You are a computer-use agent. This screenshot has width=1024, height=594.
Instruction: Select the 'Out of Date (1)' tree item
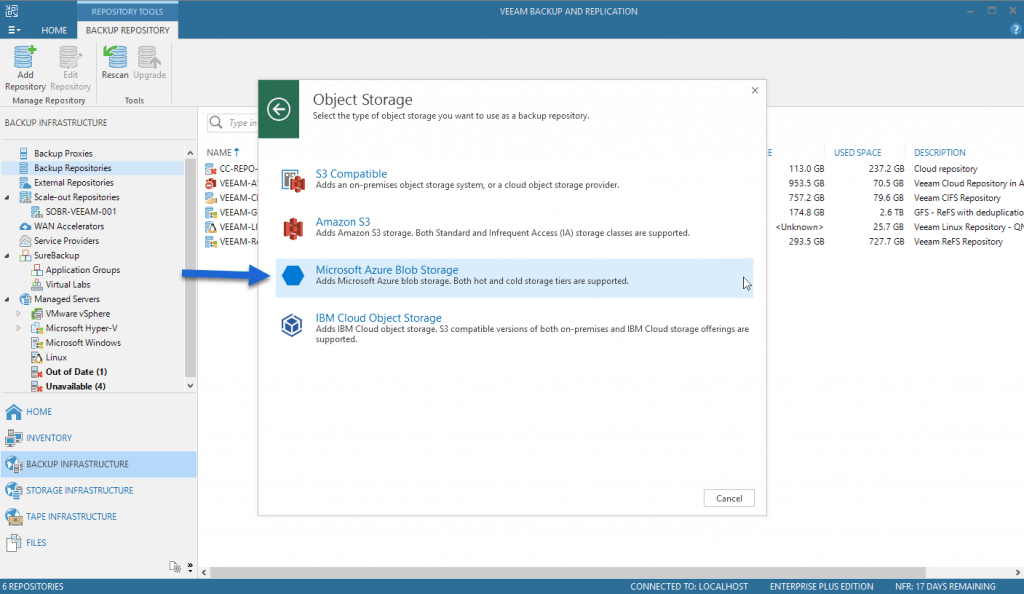pyautogui.click(x=76, y=371)
